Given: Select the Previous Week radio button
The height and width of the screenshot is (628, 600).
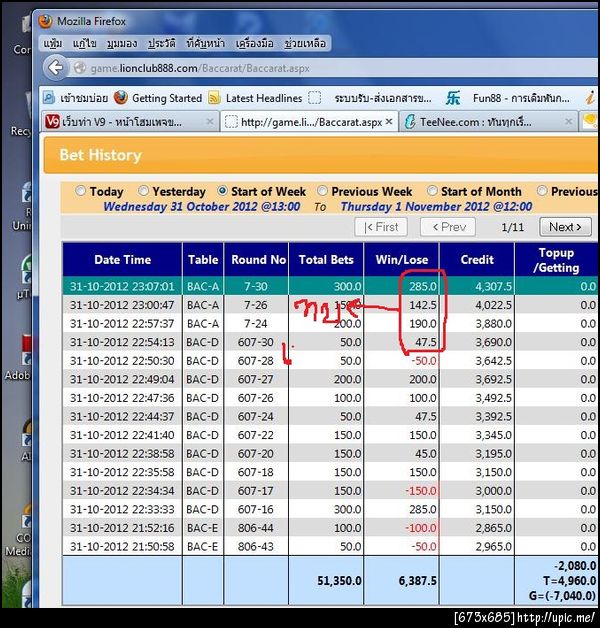Looking at the screenshot, I should pos(322,191).
